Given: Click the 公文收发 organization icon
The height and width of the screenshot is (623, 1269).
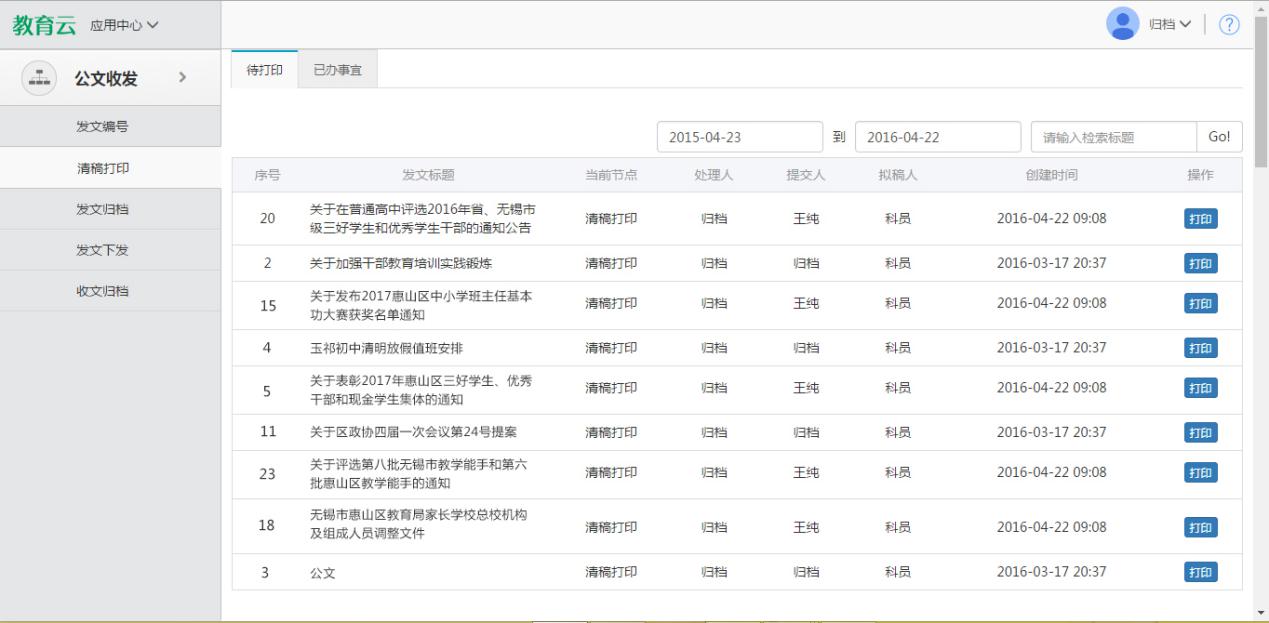Looking at the screenshot, I should pyautogui.click(x=38, y=78).
